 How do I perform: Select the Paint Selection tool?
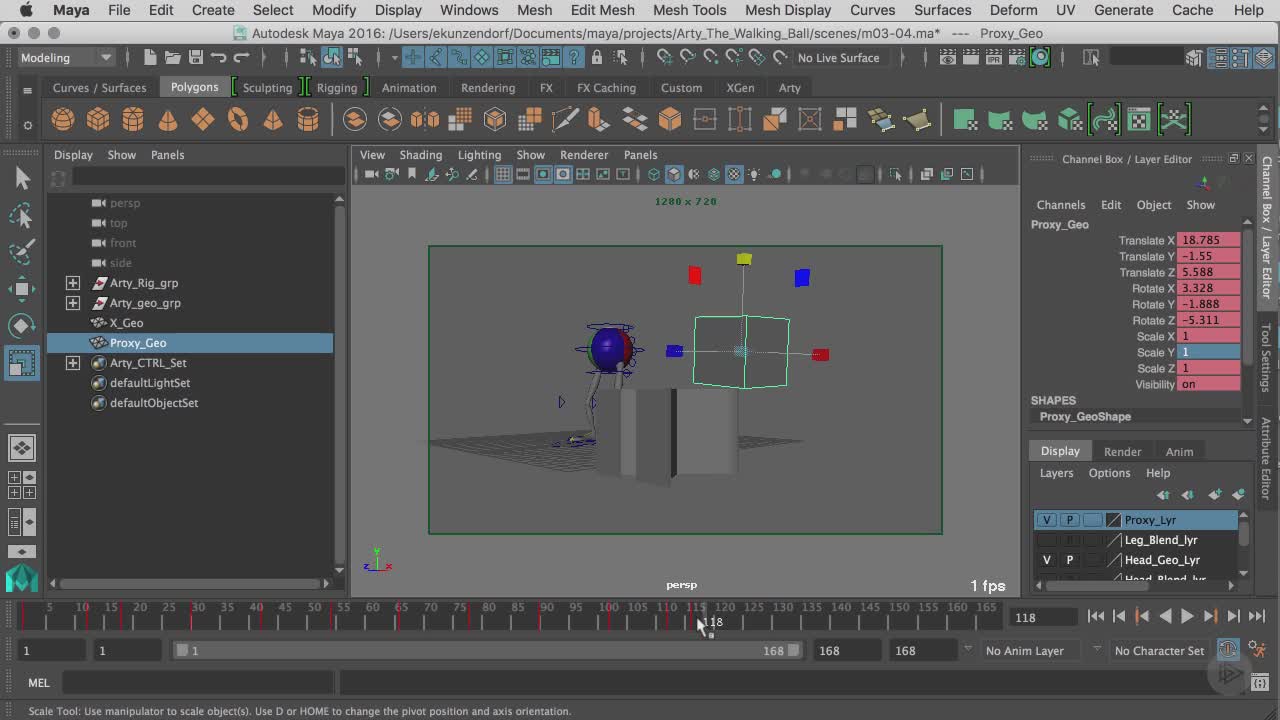(x=22, y=251)
